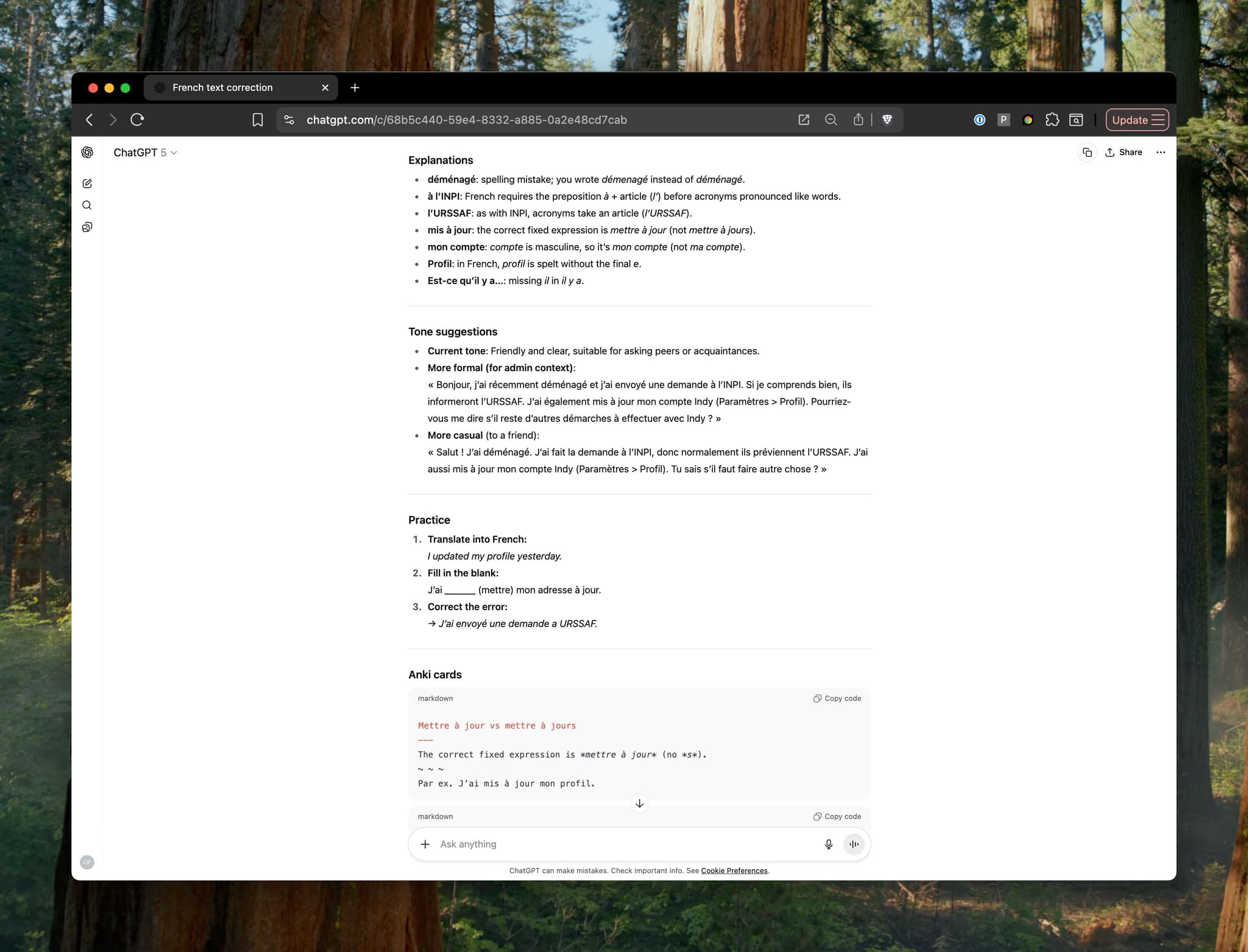Open the P extension icon
The image size is (1248, 952).
coord(1003,120)
